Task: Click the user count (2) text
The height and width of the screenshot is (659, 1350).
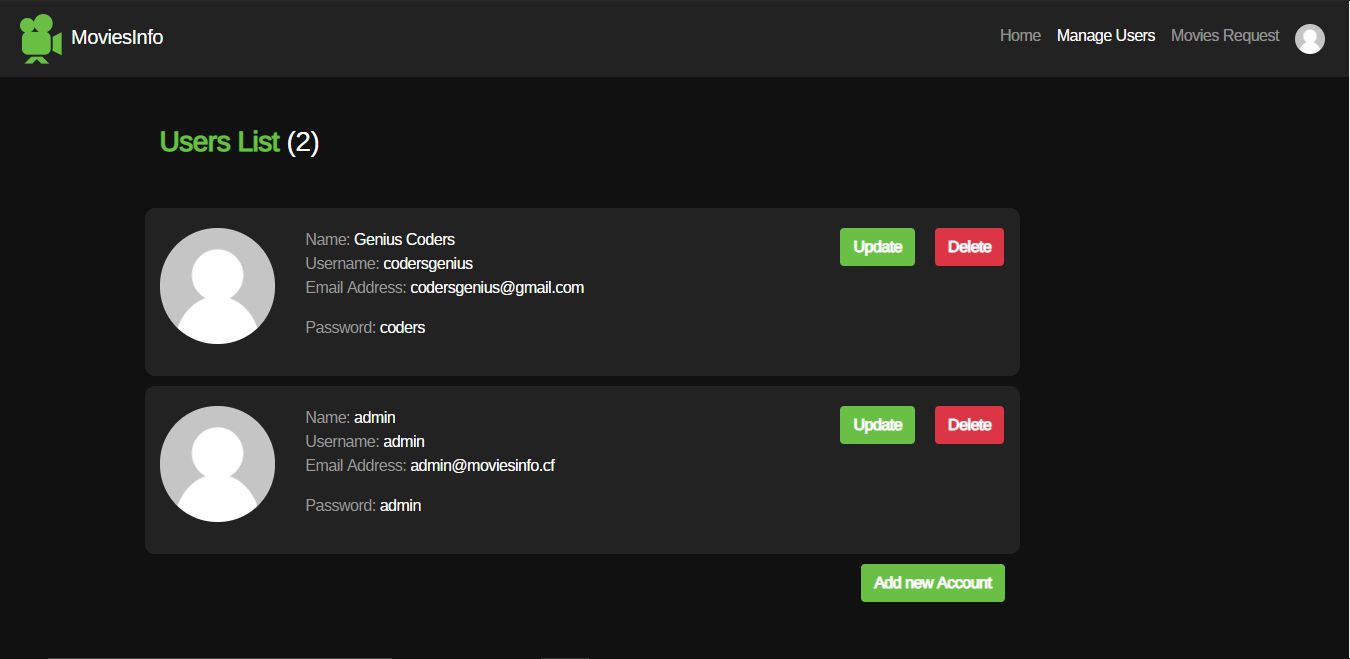Action: pyautogui.click(x=303, y=142)
